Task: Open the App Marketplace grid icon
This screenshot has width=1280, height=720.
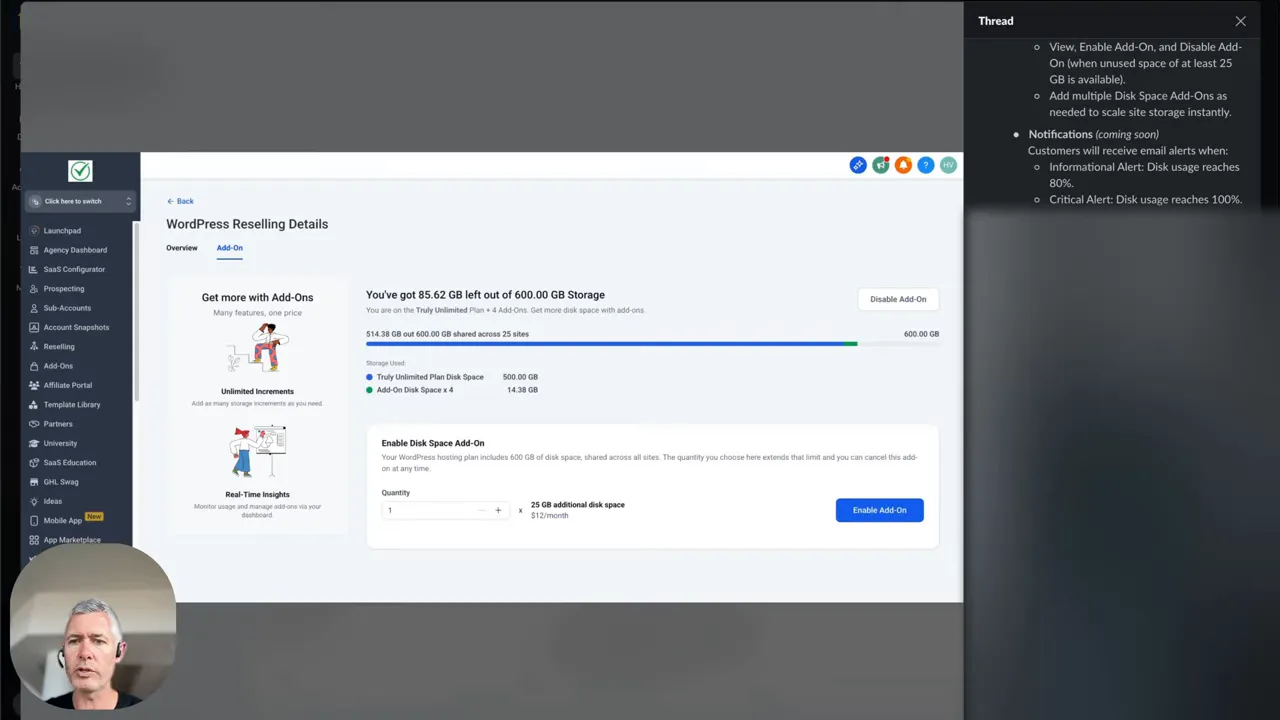Action: 34,540
